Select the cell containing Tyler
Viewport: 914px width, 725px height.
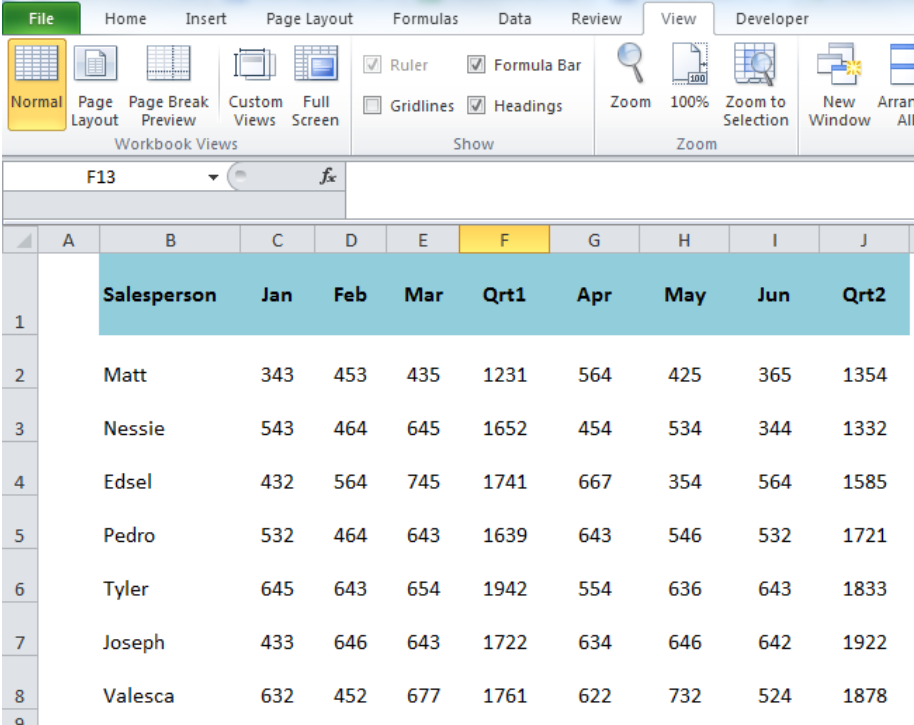(170, 576)
